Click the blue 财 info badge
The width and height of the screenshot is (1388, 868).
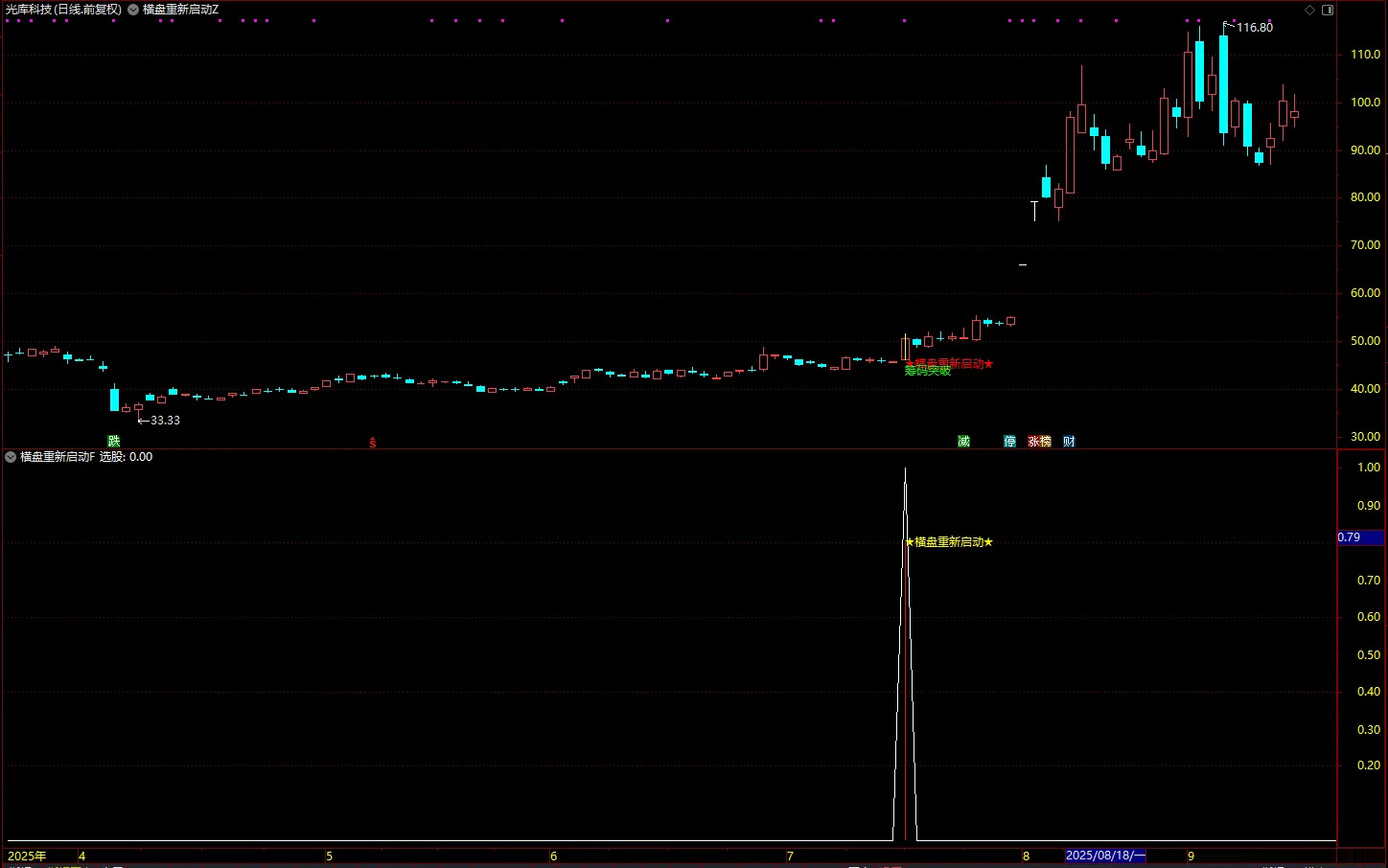click(x=1069, y=441)
